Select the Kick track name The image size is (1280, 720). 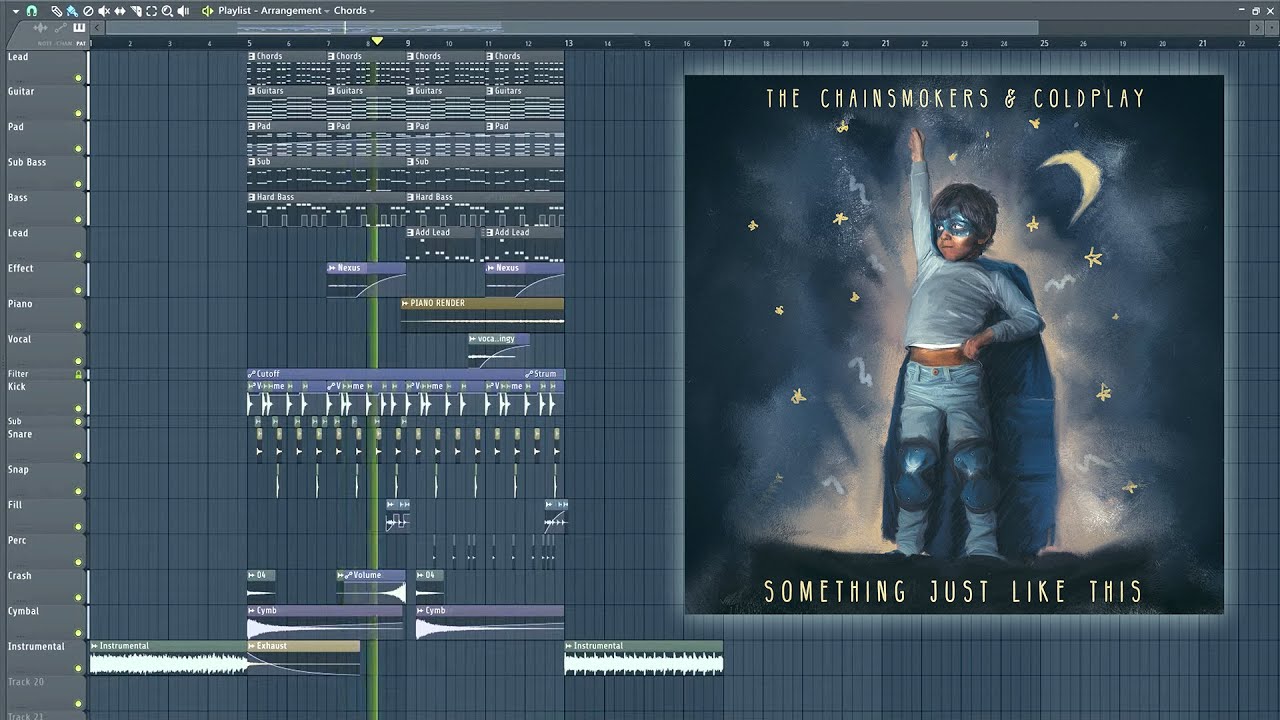pos(17,387)
